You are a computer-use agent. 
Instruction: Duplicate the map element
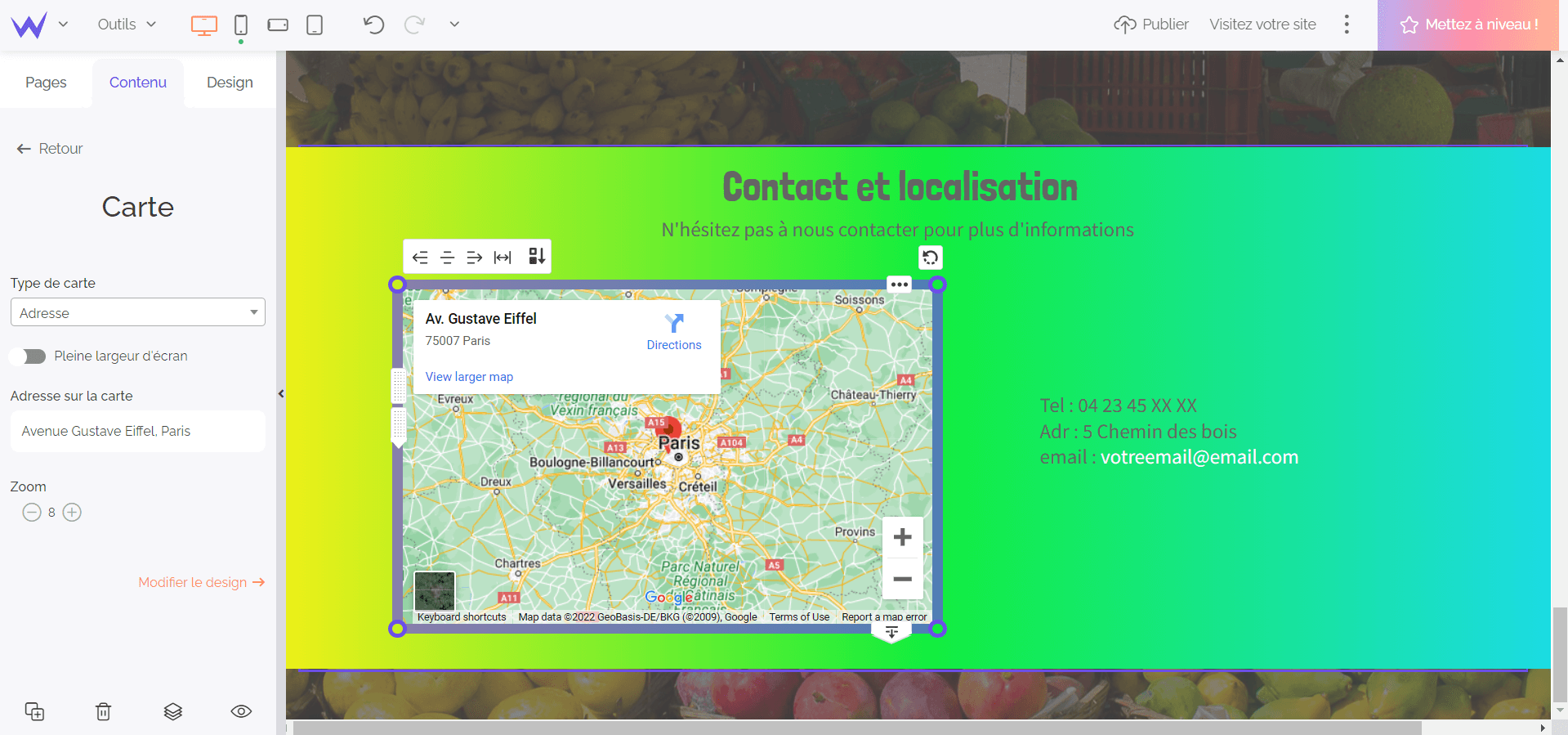pos(34,711)
